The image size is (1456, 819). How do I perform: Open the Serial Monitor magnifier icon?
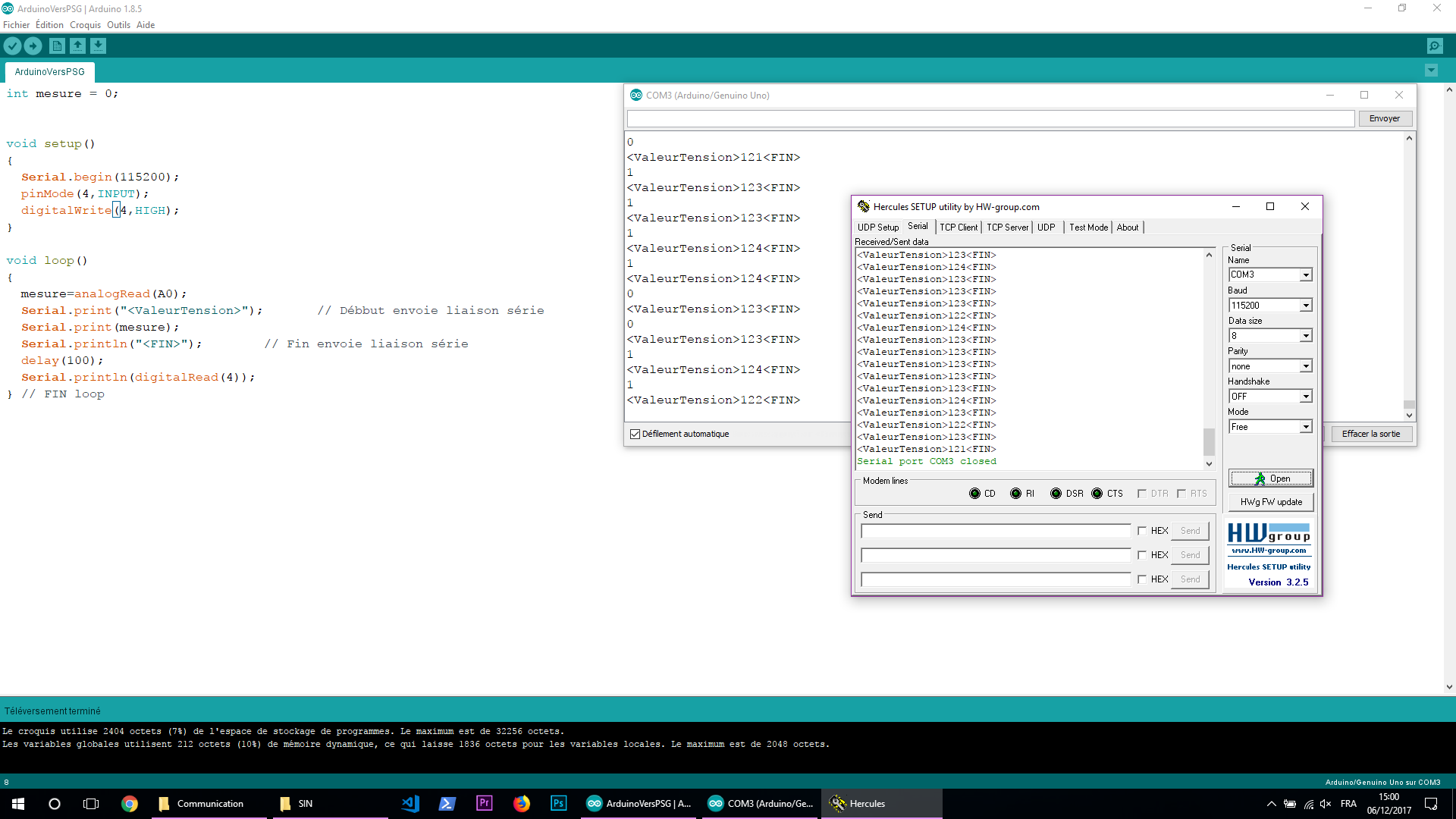[1435, 46]
